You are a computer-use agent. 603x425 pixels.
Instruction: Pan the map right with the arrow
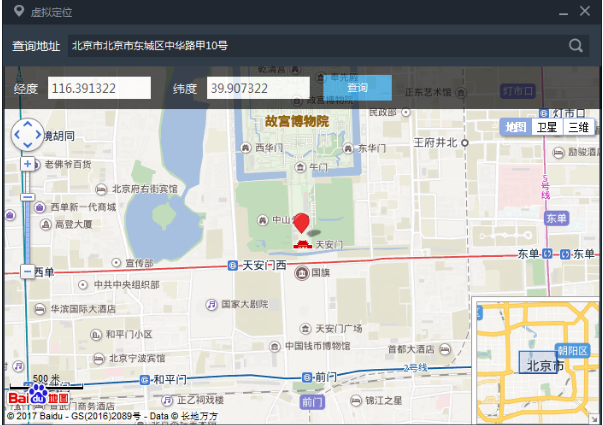pyautogui.click(x=38, y=135)
